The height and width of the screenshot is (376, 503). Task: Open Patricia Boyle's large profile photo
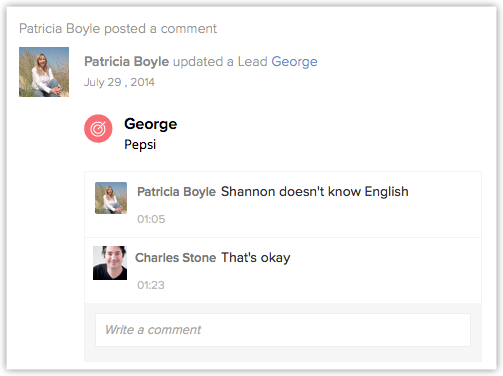(x=44, y=72)
